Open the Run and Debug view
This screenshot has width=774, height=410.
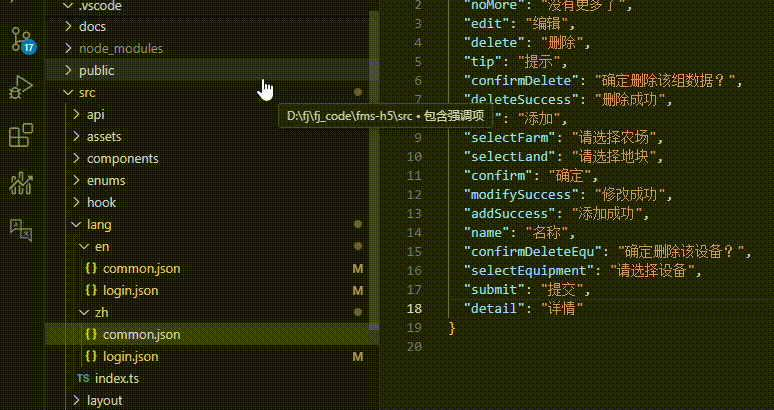21,87
